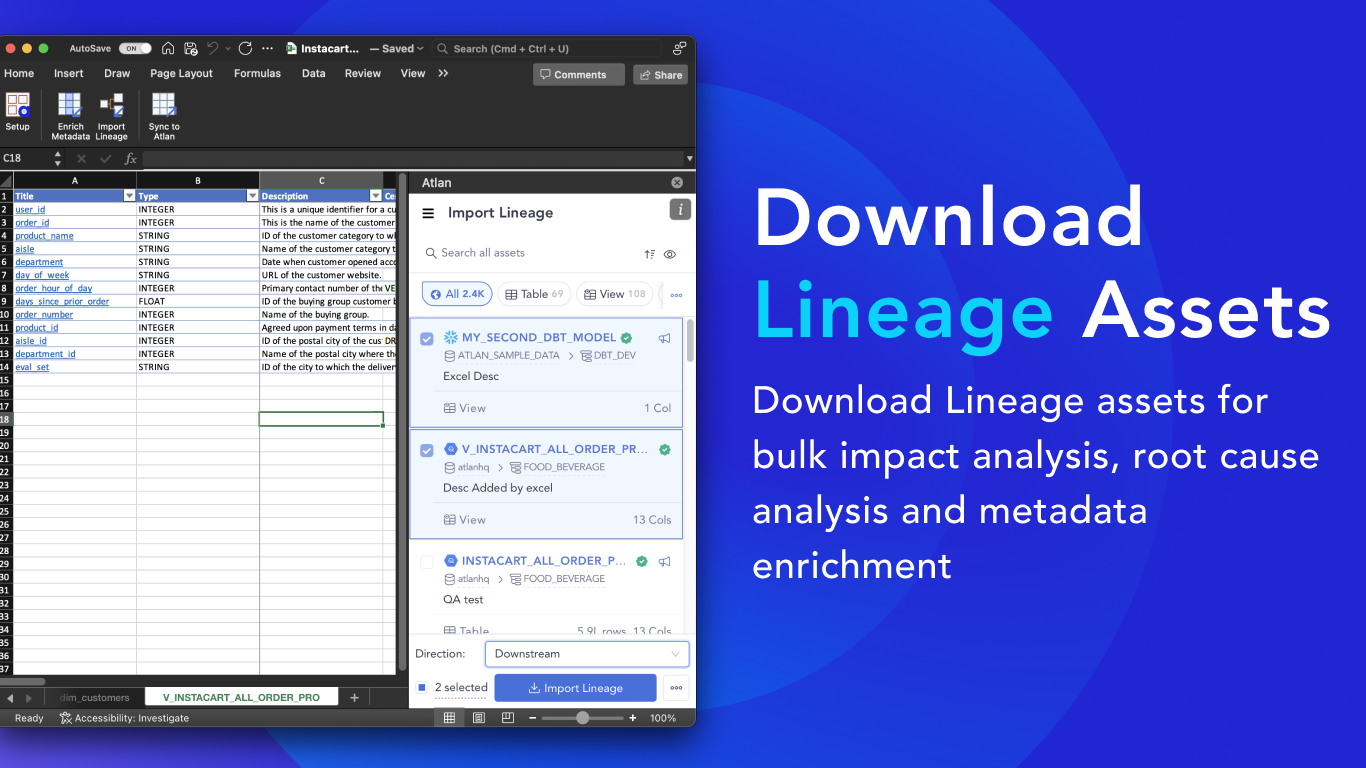Viewport: 1366px width, 768px height.
Task: Click the Save icon in title bar
Action: 190,48
